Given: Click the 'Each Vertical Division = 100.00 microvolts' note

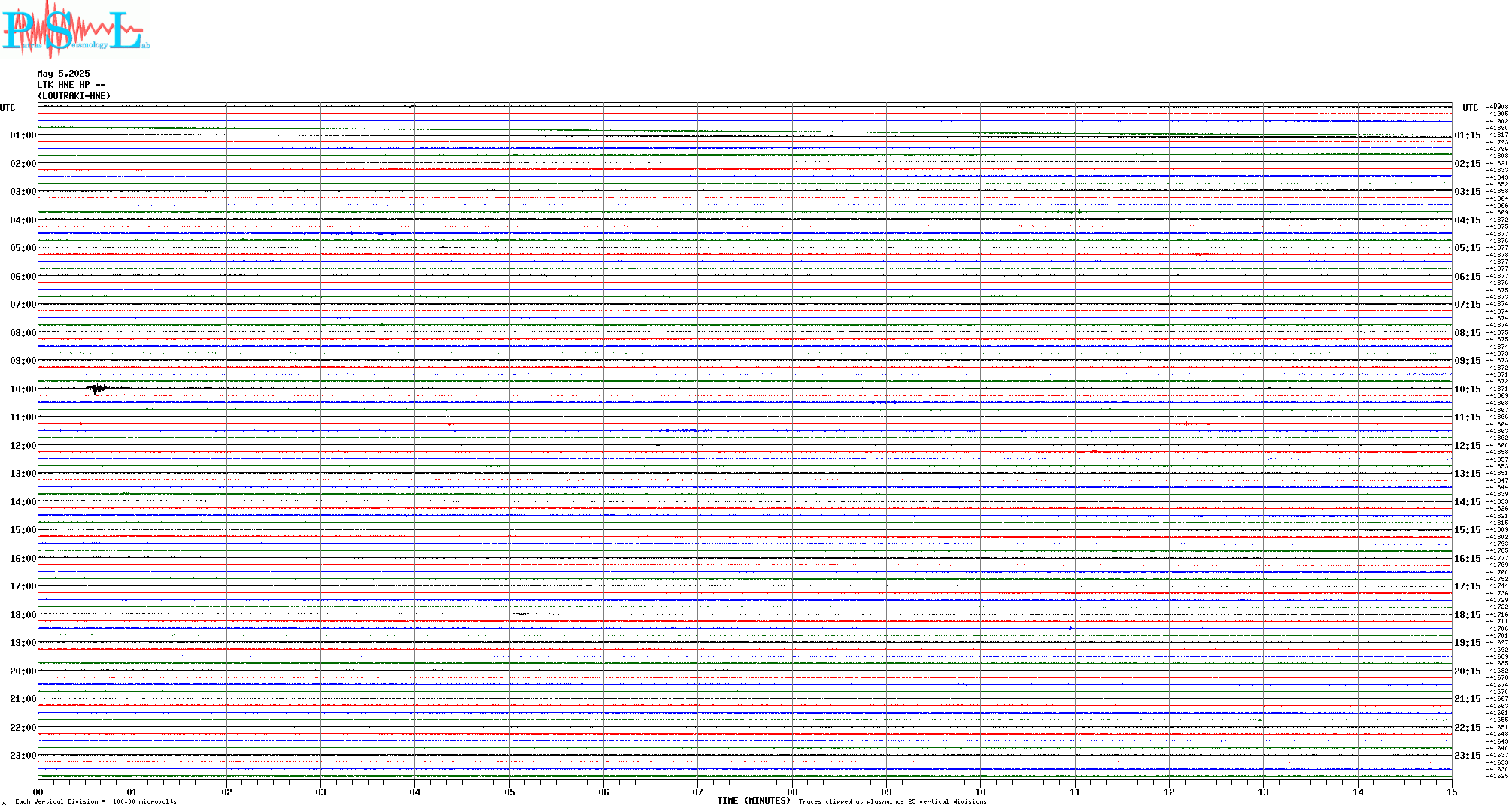Looking at the screenshot, I should tap(96, 801).
